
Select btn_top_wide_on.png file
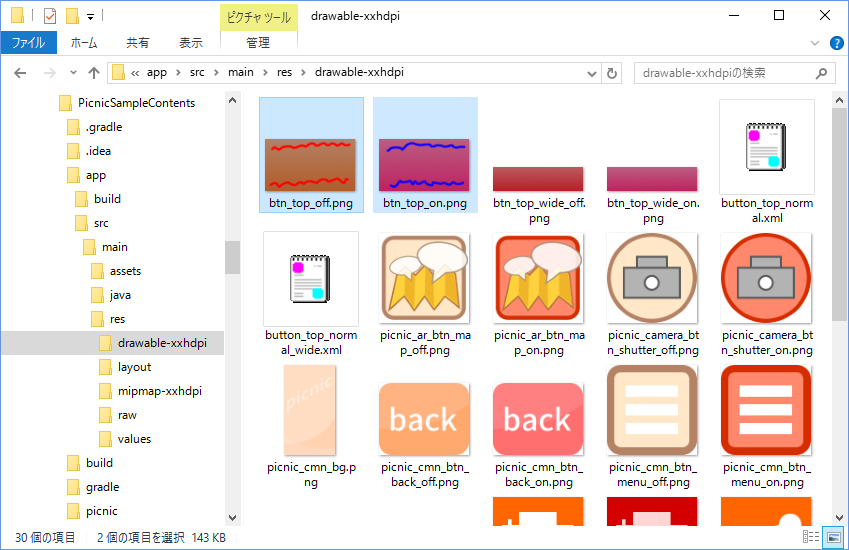652,179
